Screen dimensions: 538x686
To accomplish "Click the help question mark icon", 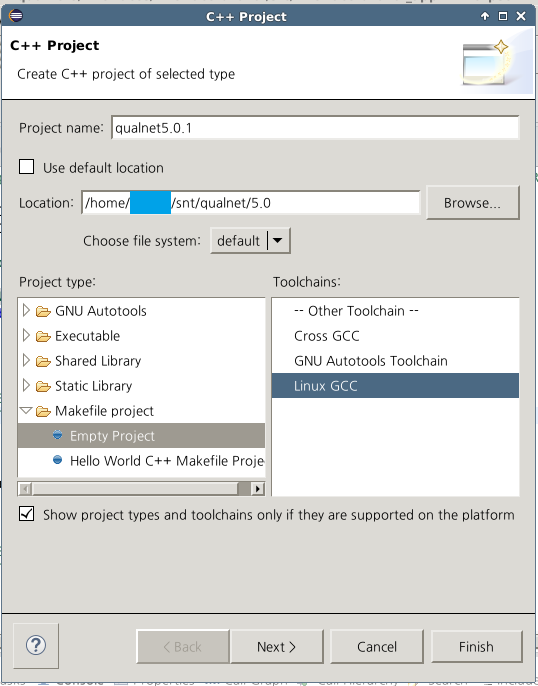I will coord(36,645).
